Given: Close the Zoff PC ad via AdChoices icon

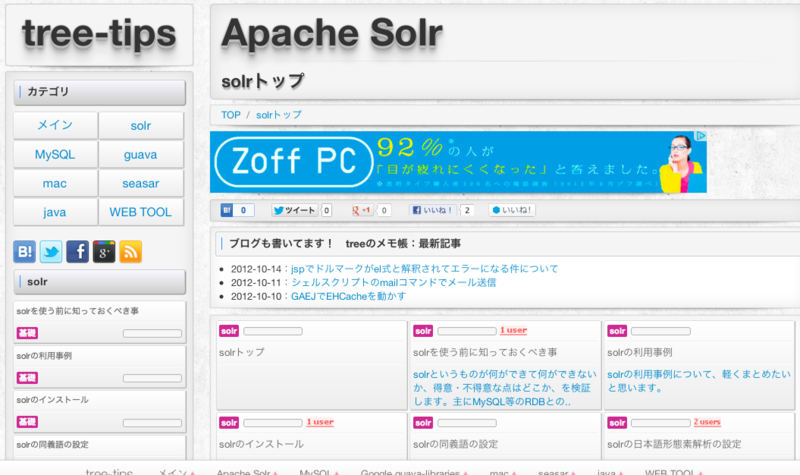Looking at the screenshot, I should (701, 136).
